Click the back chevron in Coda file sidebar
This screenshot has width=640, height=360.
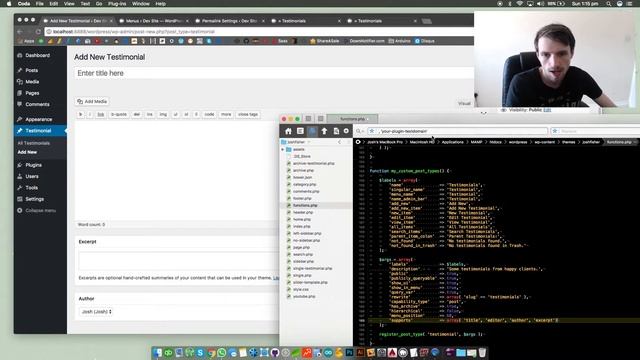[x=339, y=142]
